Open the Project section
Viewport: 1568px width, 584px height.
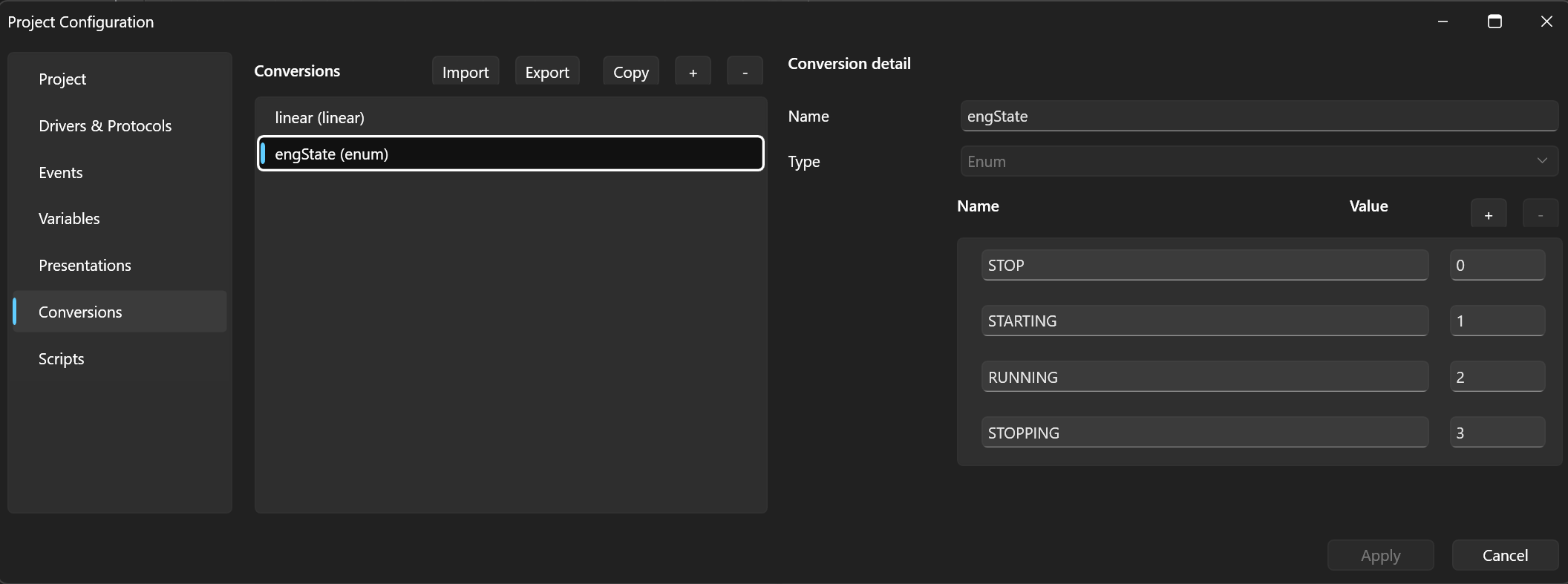120,79
